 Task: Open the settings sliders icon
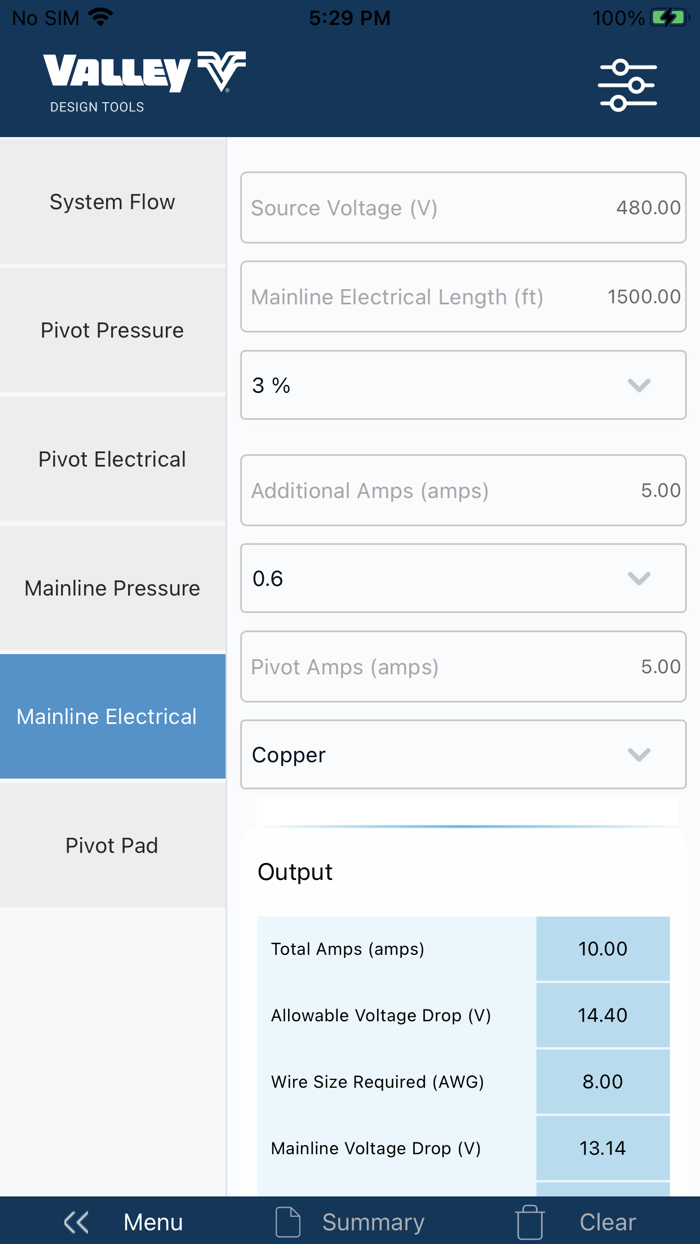pos(627,85)
